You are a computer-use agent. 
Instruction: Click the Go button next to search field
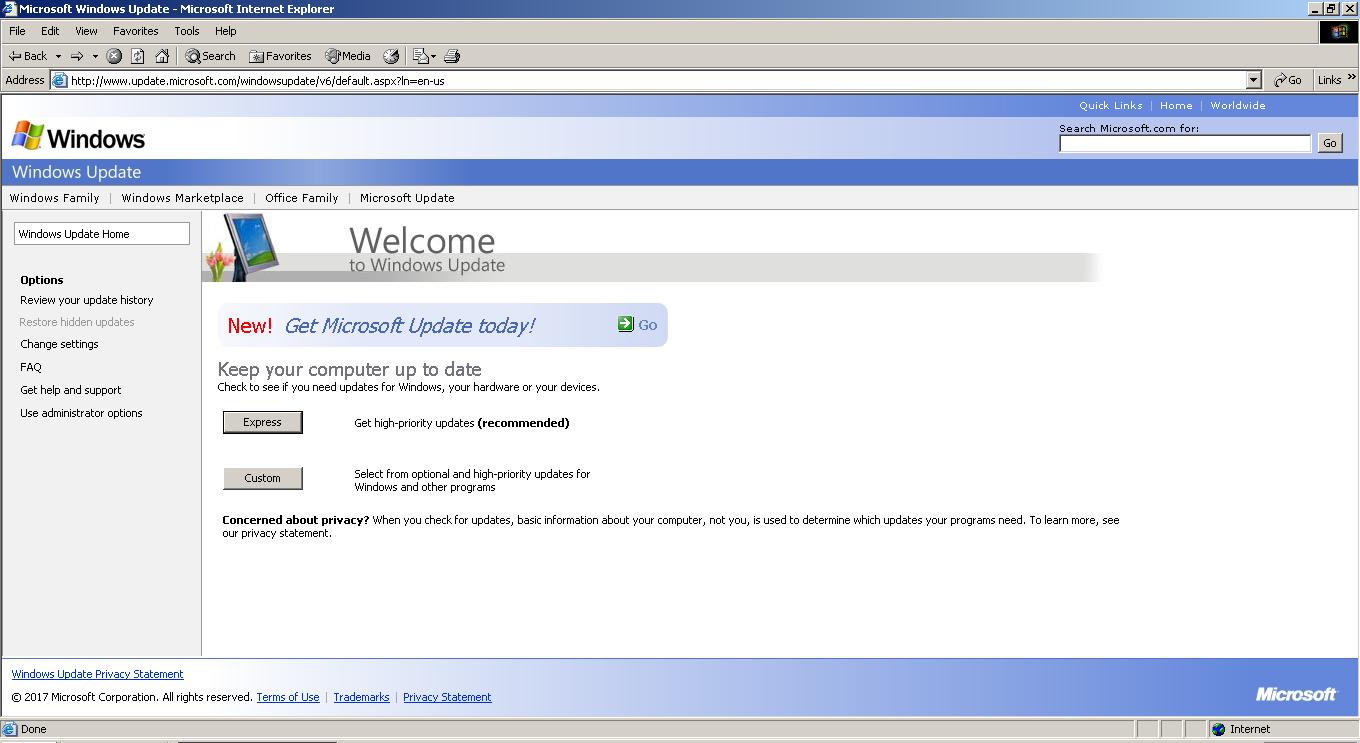[1329, 143]
